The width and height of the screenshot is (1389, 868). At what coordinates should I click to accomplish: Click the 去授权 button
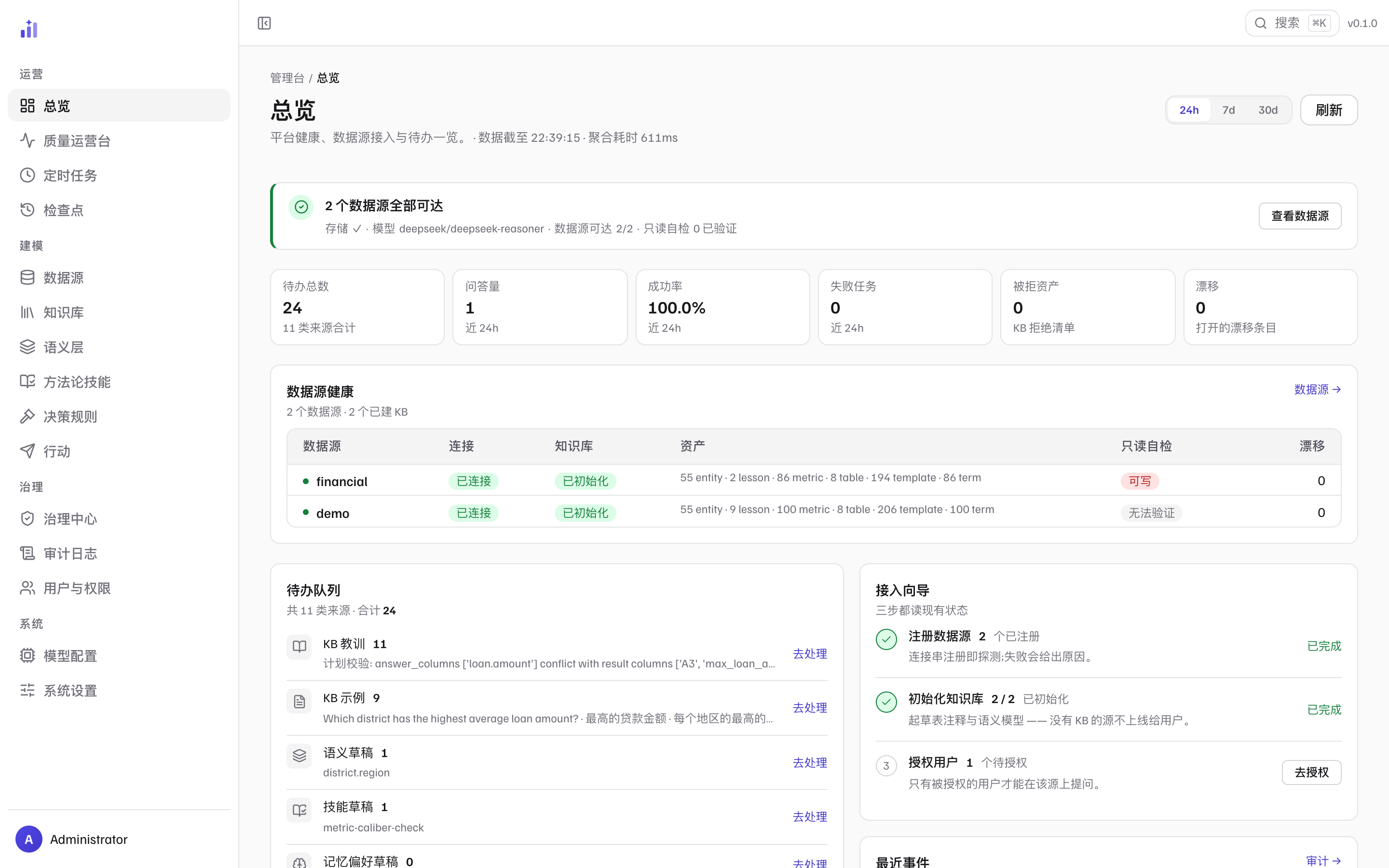point(1311,773)
